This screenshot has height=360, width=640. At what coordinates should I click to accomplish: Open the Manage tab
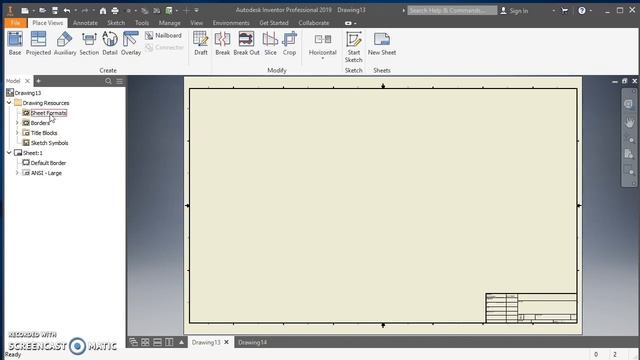coord(169,23)
